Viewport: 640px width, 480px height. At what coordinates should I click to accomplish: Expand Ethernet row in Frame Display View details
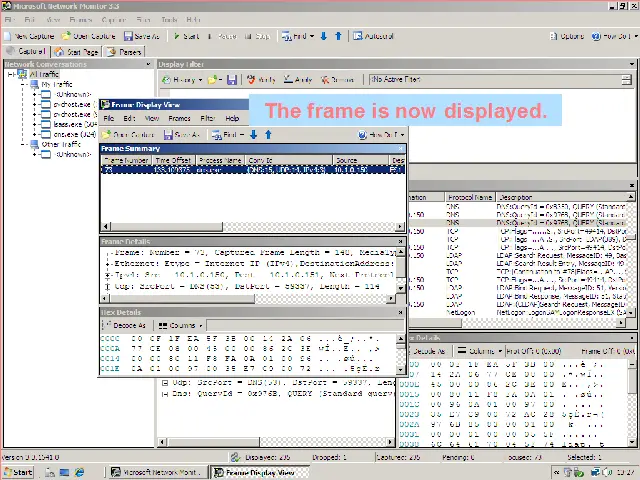click(x=107, y=264)
